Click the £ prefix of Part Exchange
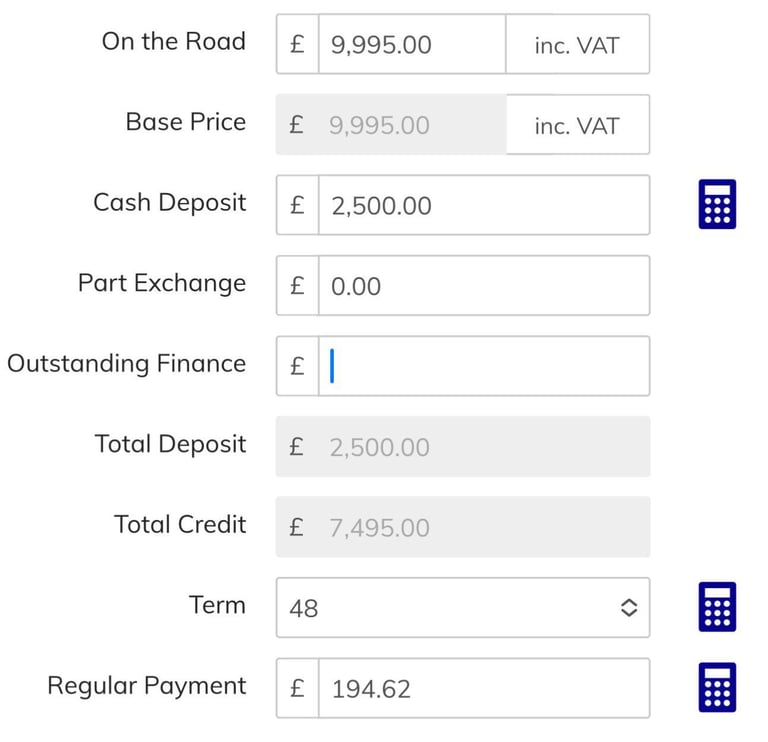This screenshot has width=768, height=742. [x=297, y=286]
